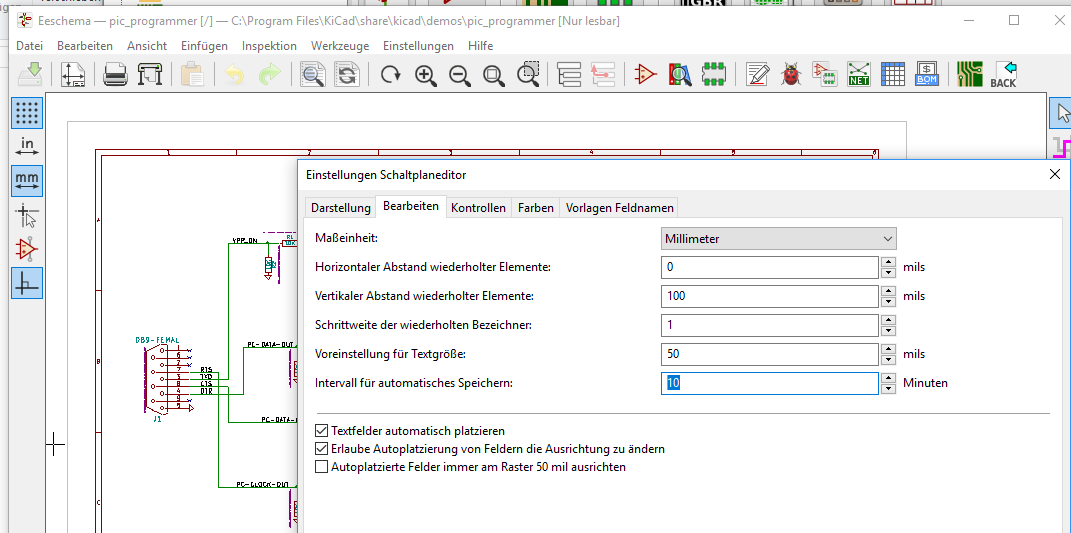The image size is (1071, 533).
Task: Open the Symbol library browser icon
Action: 680,74
